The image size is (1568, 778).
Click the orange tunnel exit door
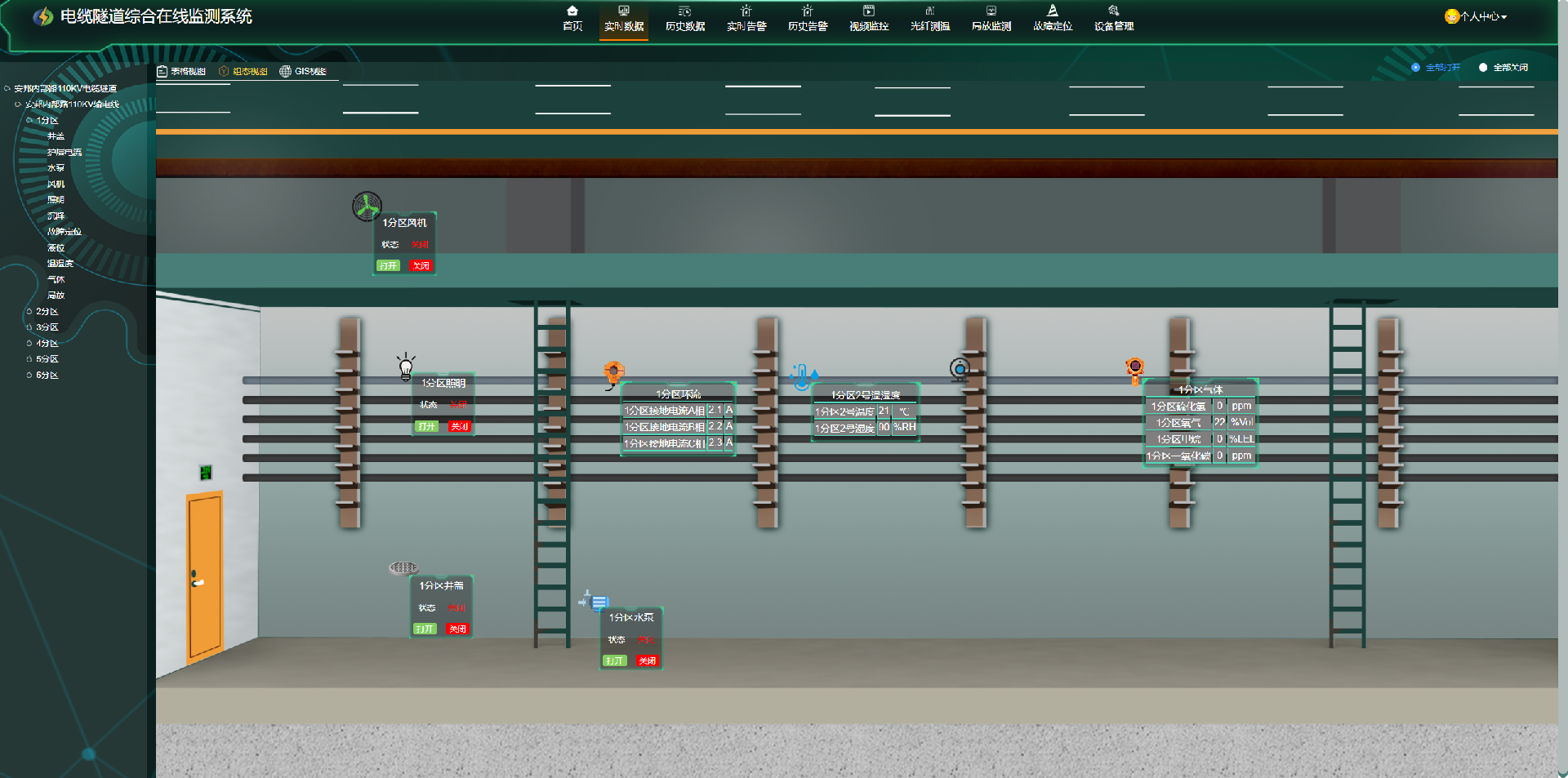tap(204, 576)
